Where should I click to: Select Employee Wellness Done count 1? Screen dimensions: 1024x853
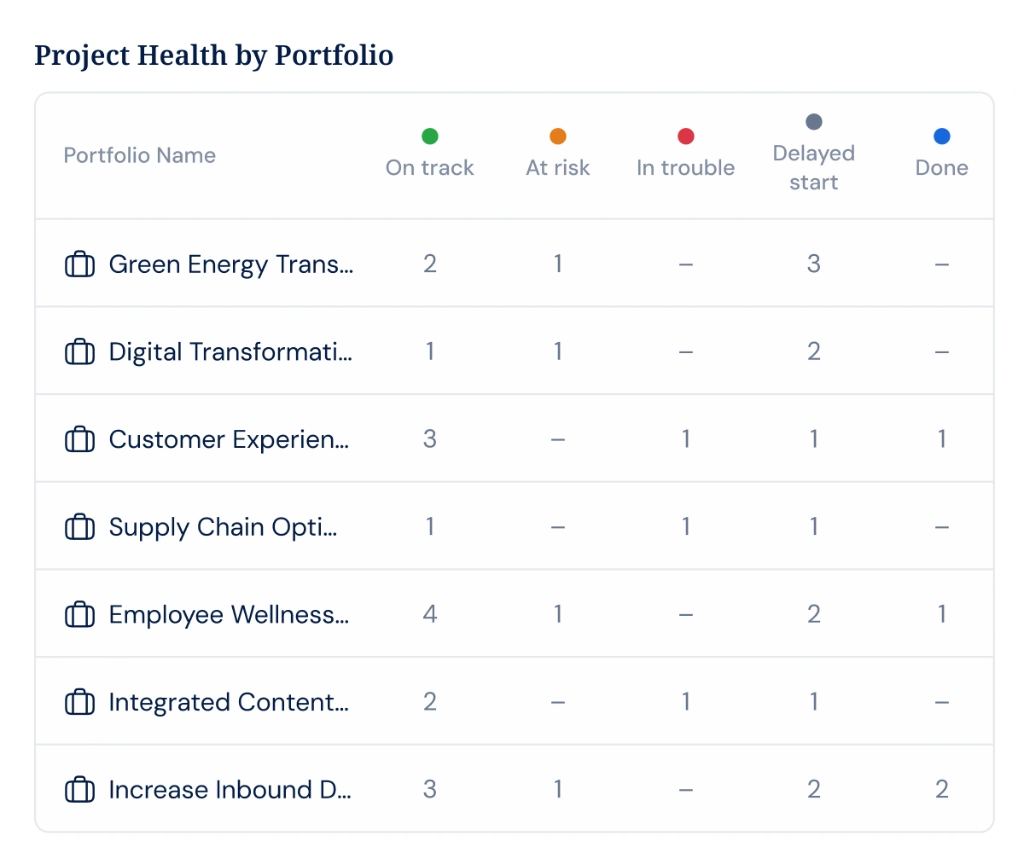942,614
